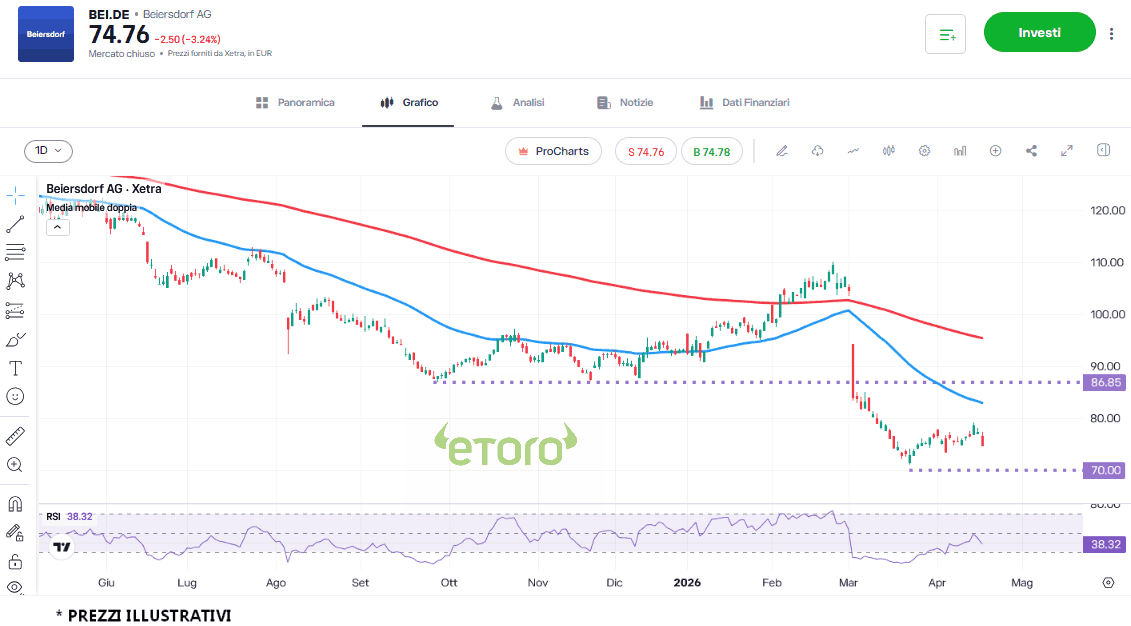The width and height of the screenshot is (1131, 626).
Task: Open the emoji sticker tool
Action: 16,396
